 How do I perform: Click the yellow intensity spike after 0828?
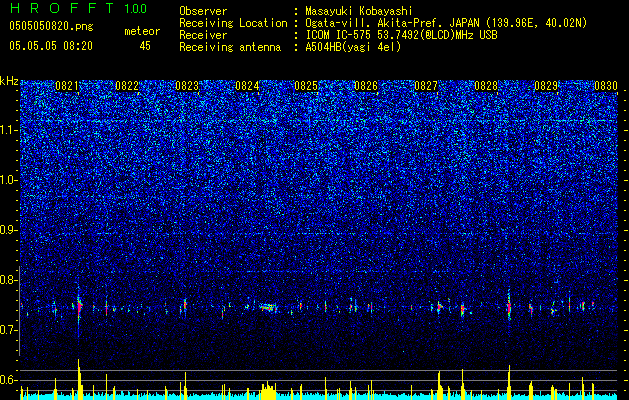(x=509, y=382)
